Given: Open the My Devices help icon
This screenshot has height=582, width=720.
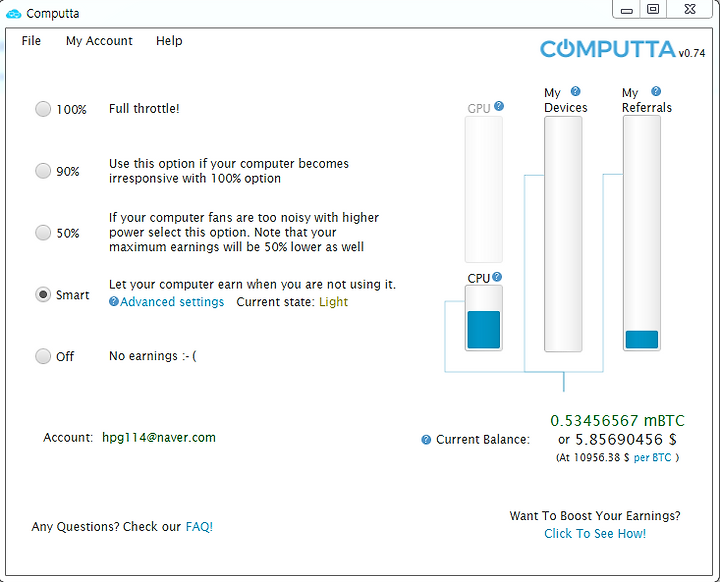Looking at the screenshot, I should point(575,91).
